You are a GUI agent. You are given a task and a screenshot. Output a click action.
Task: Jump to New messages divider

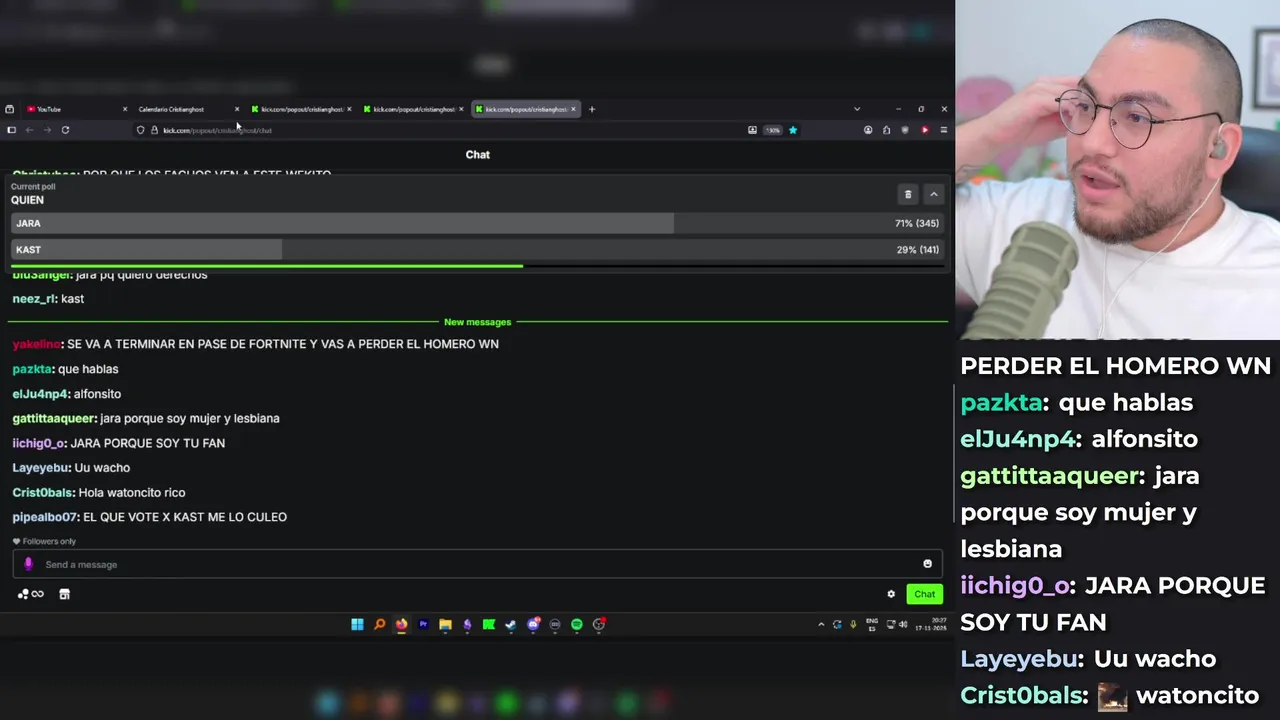coord(477,322)
